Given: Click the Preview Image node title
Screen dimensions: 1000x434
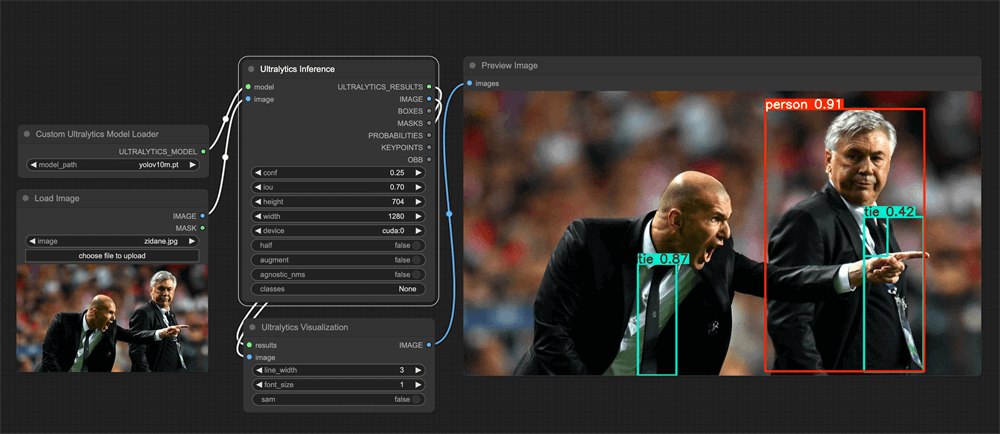Looking at the screenshot, I should [510, 66].
